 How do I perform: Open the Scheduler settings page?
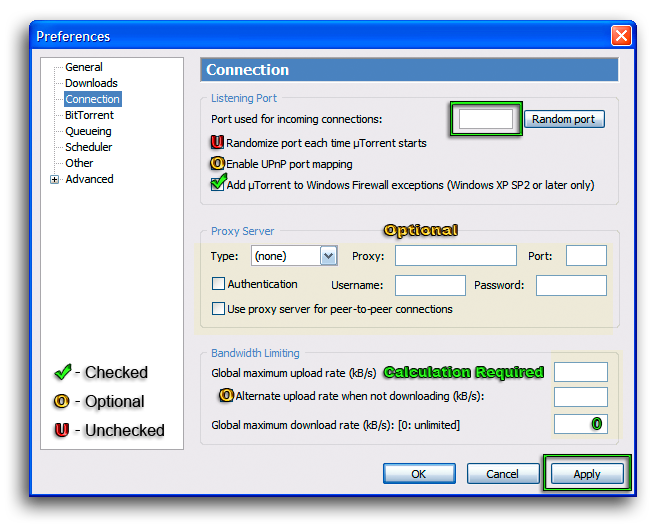coord(89,147)
